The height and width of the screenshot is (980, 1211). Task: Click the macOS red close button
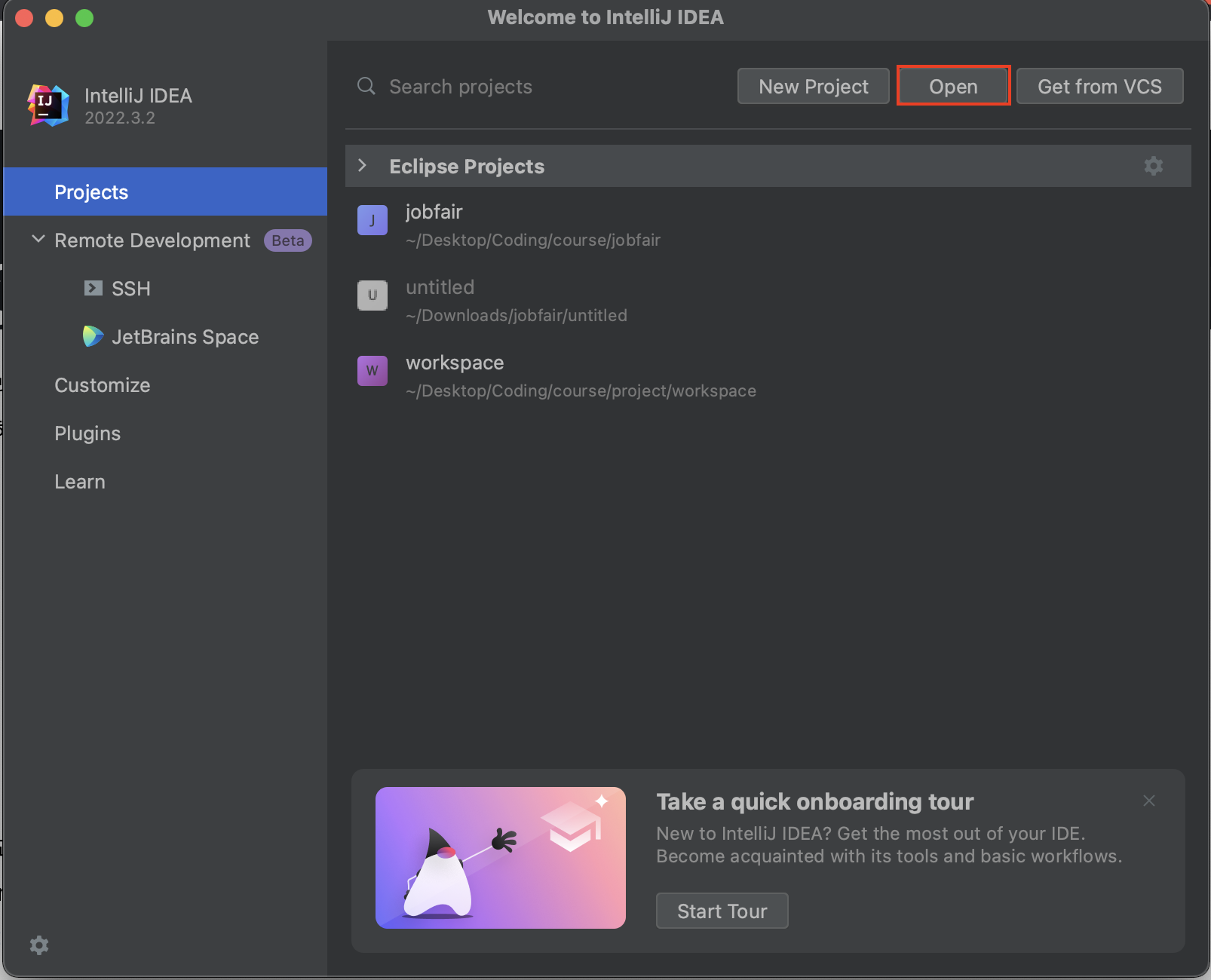[x=24, y=17]
